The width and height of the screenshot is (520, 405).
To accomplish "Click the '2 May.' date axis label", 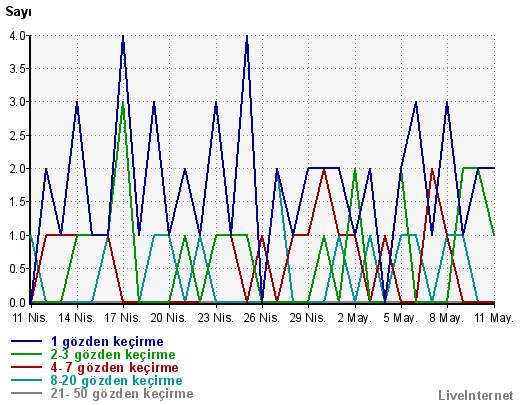I will (354, 318).
